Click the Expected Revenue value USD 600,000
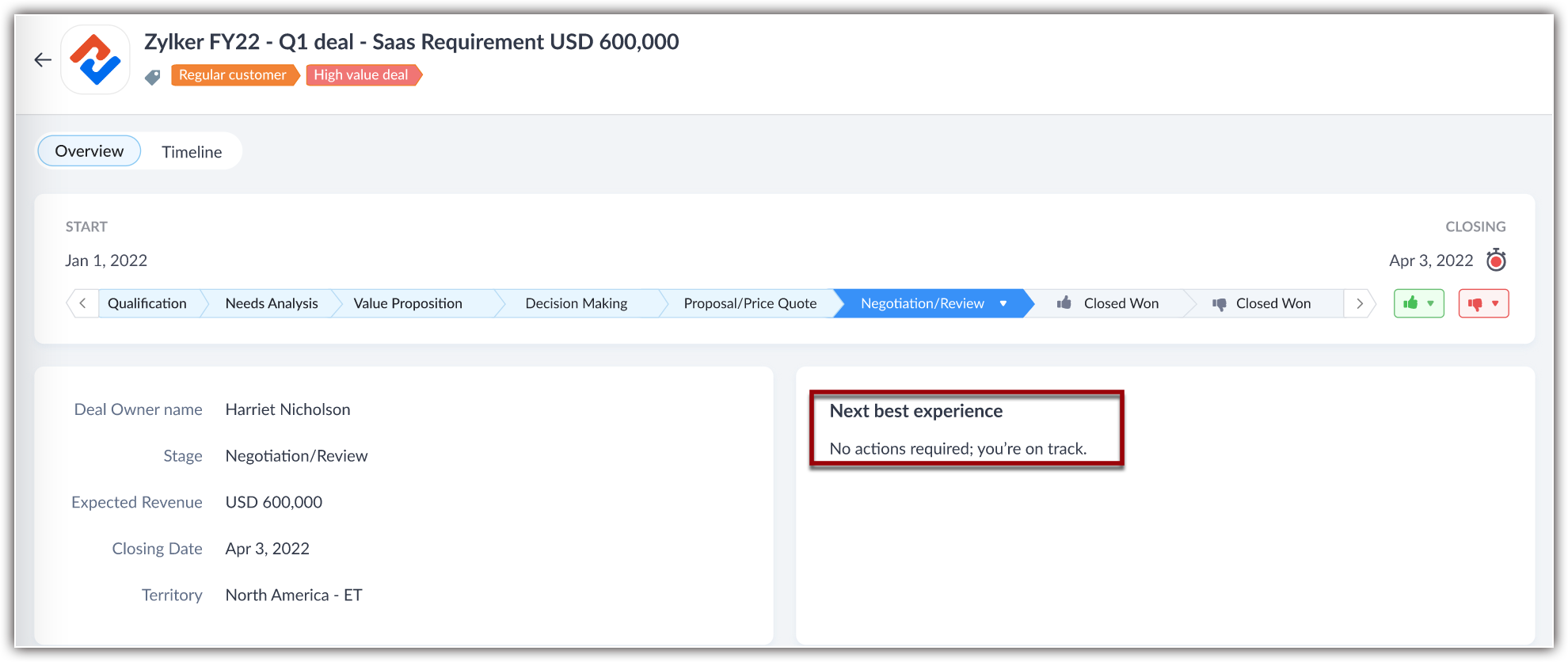The image size is (1568, 662). pyautogui.click(x=274, y=502)
